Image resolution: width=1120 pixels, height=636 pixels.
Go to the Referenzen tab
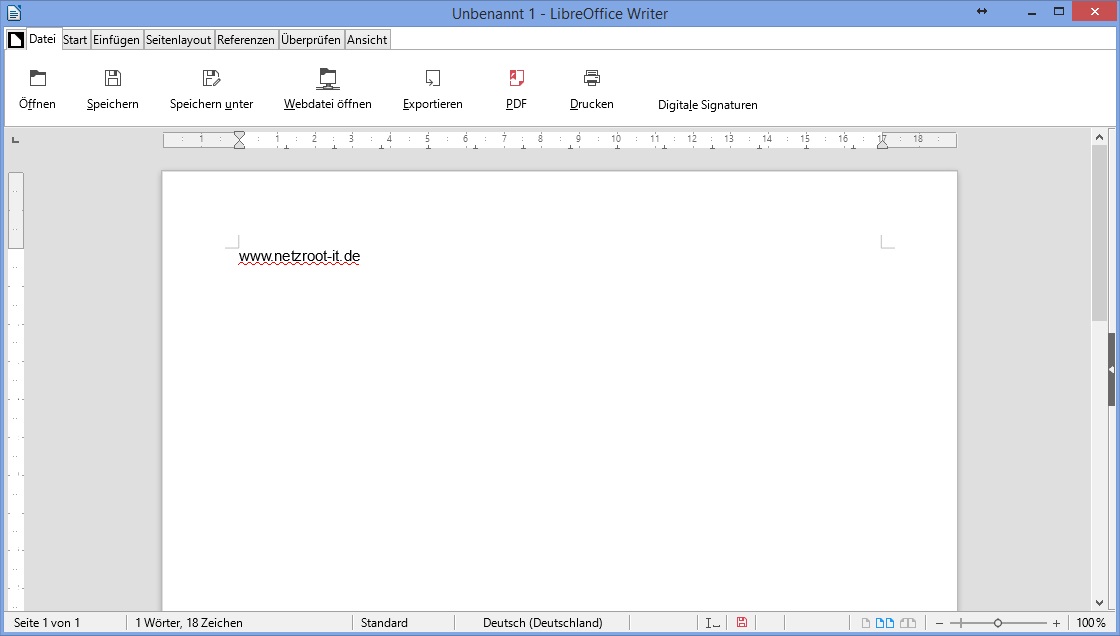coord(246,40)
